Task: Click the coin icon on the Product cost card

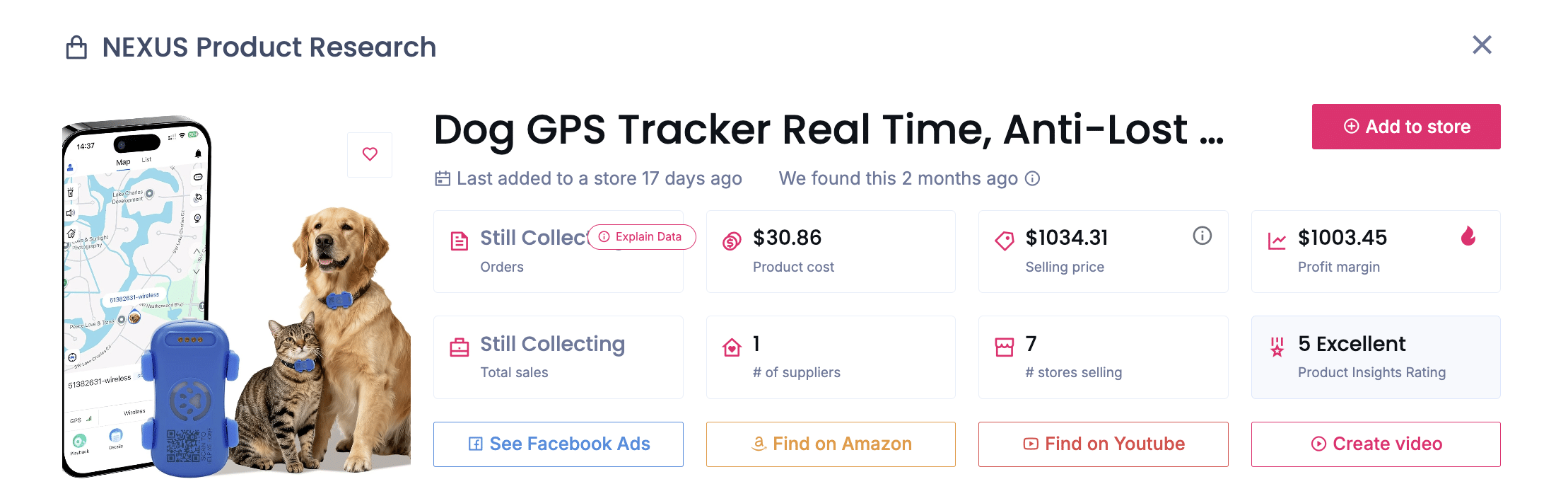Action: point(731,238)
